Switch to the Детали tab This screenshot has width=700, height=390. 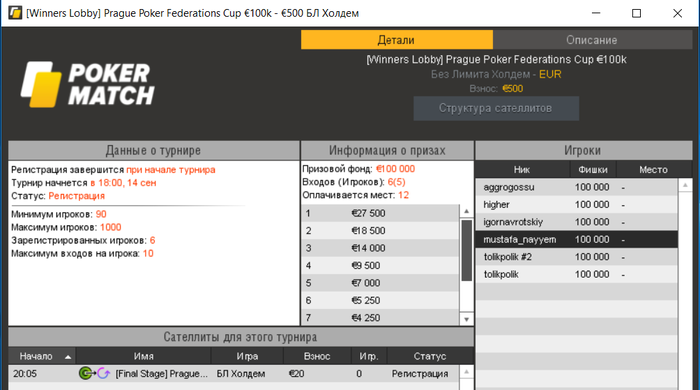(x=396, y=40)
